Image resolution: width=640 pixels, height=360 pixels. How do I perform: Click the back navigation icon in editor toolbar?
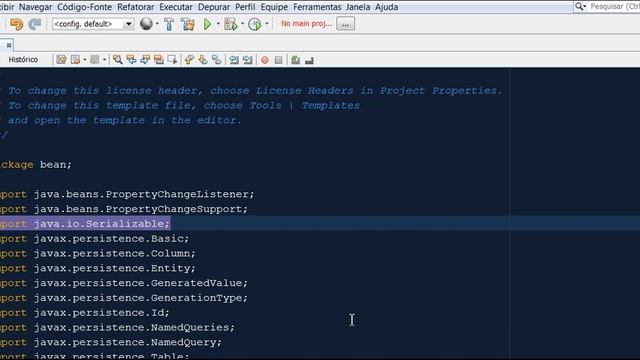75,60
